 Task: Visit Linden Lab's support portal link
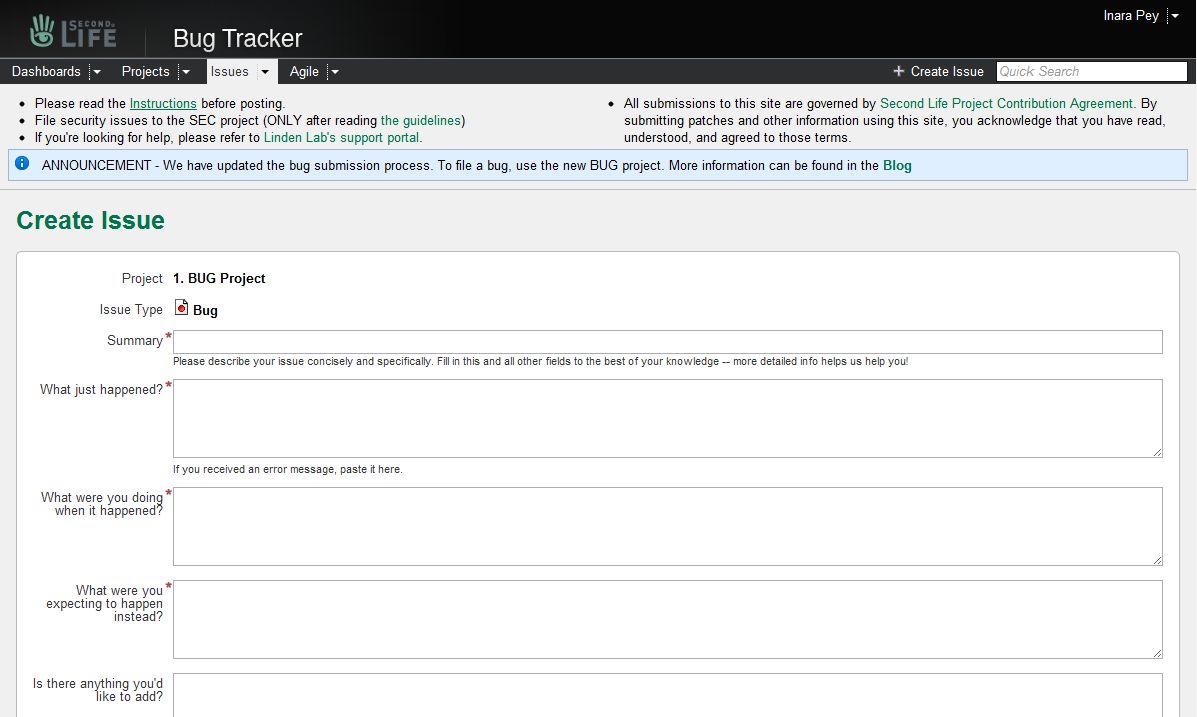342,137
